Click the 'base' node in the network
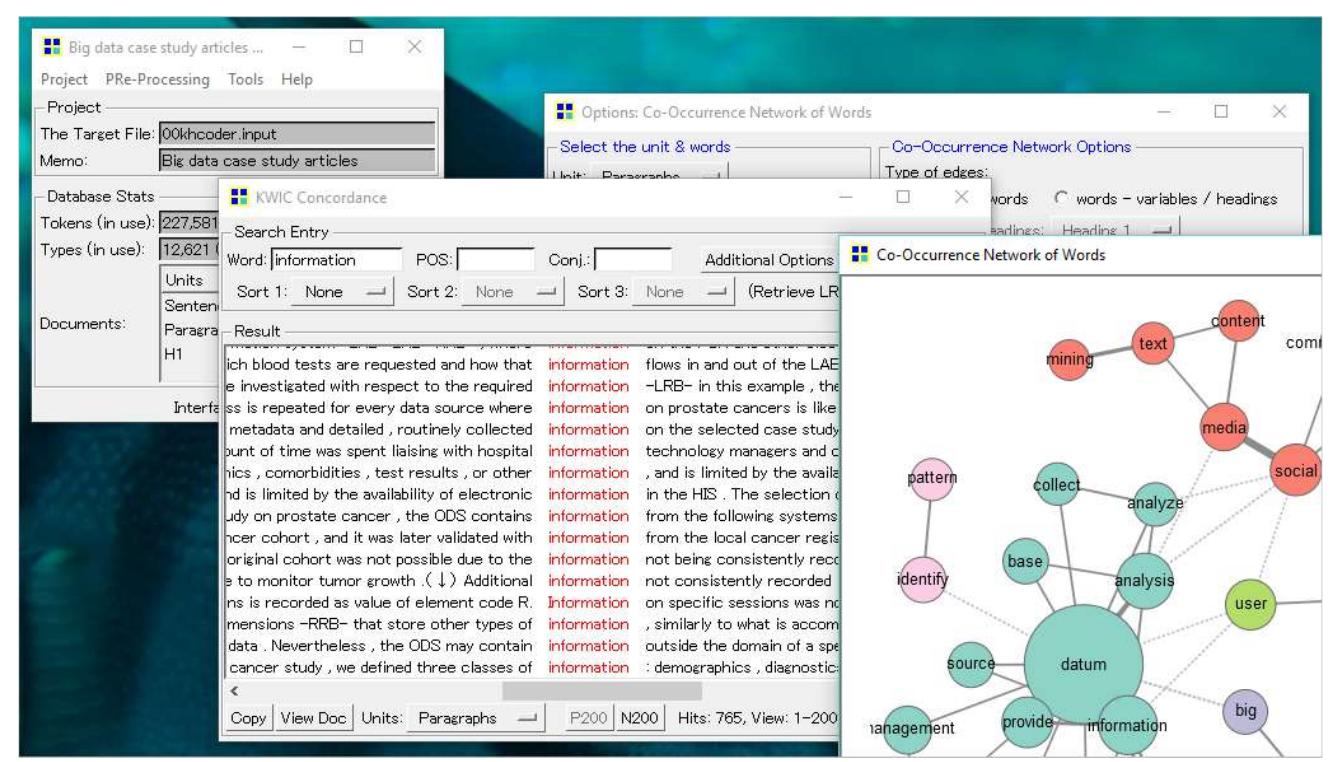This screenshot has height=762, width=1341. [1025, 562]
